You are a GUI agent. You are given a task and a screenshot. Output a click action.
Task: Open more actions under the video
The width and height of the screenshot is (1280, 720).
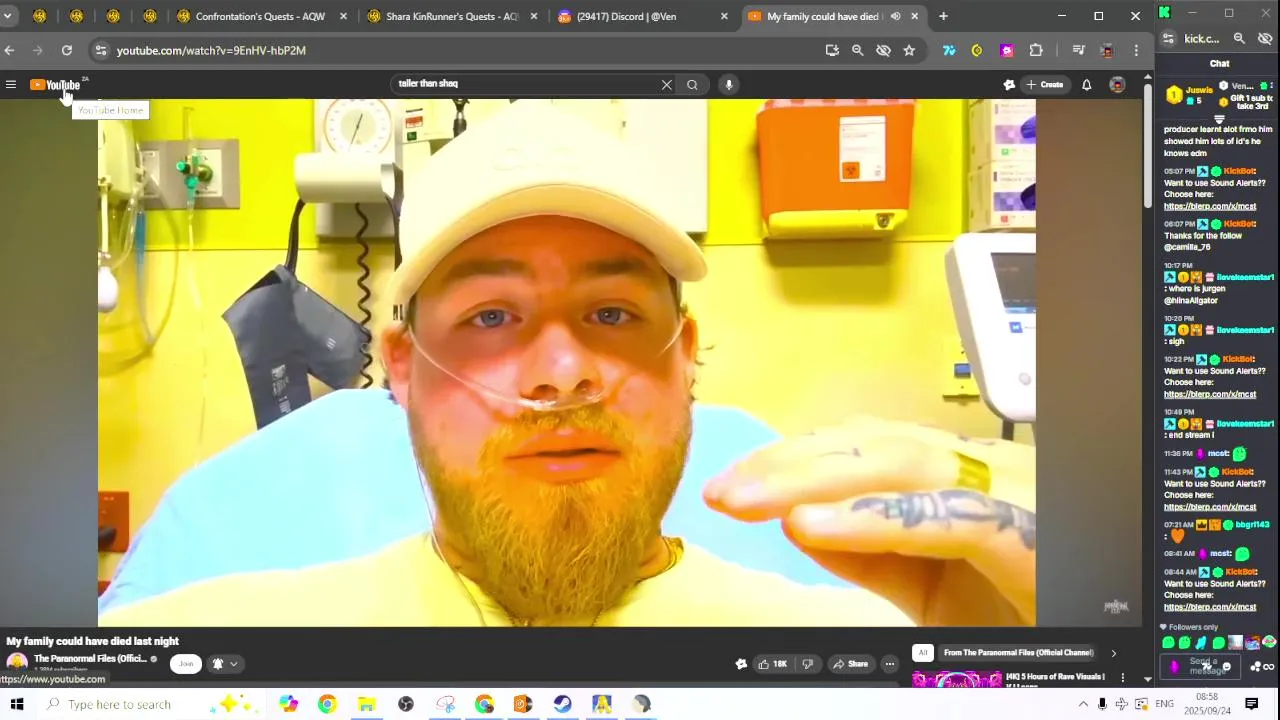click(889, 664)
